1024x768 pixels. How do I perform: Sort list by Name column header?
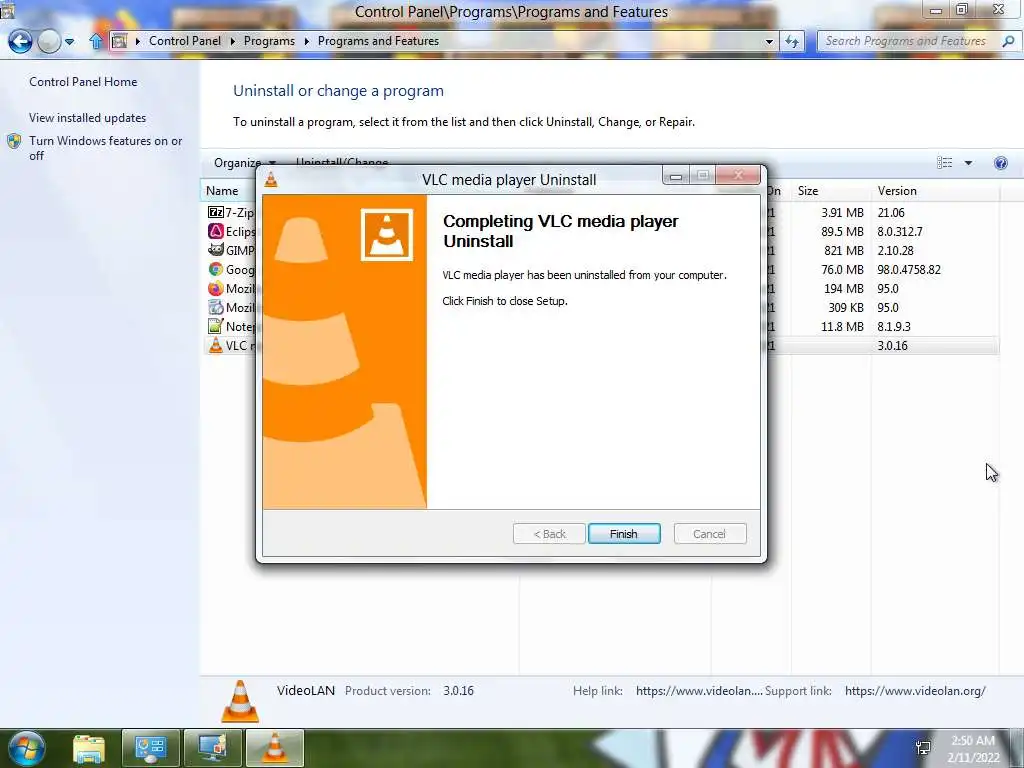(222, 191)
